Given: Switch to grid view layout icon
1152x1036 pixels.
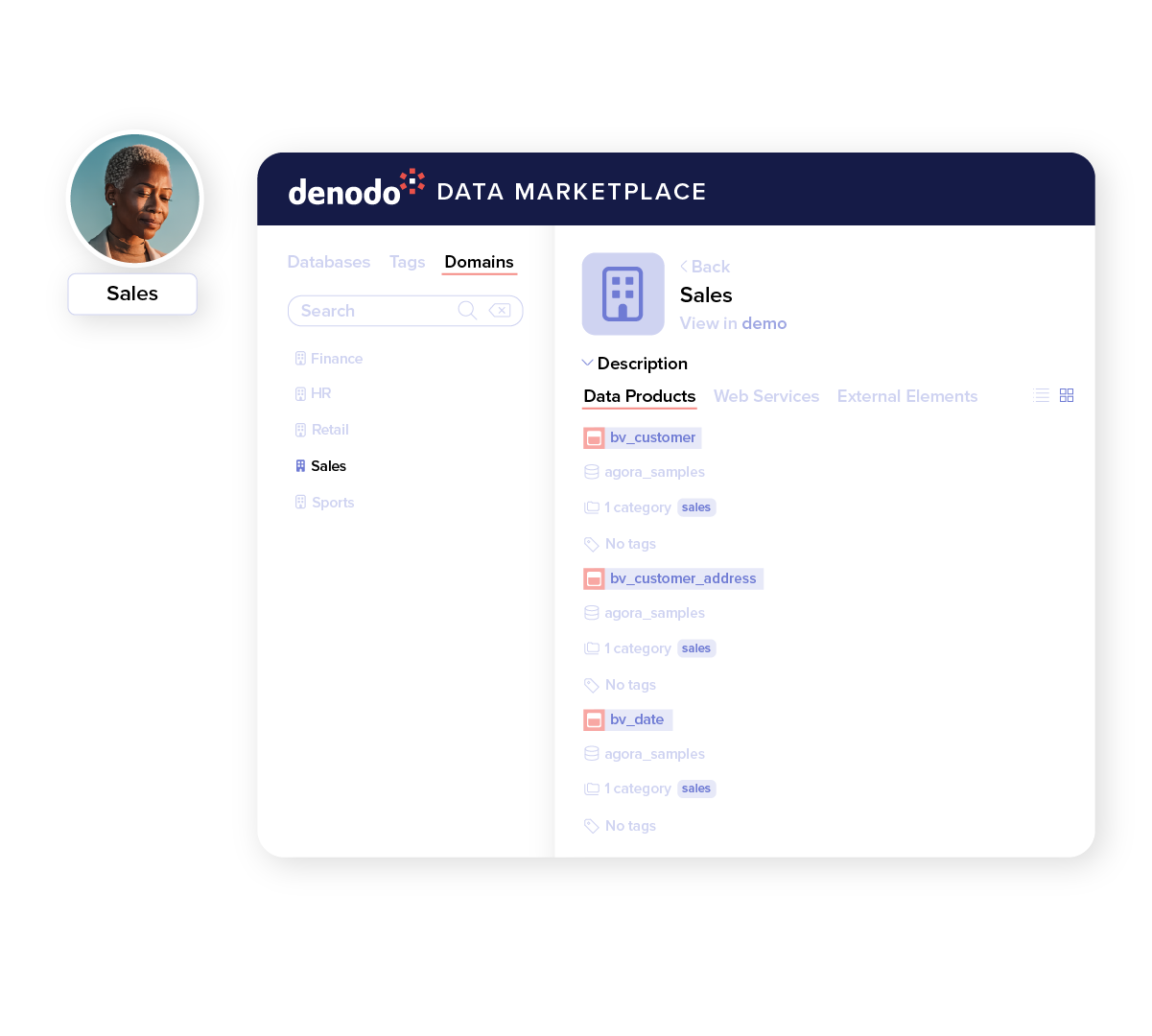Looking at the screenshot, I should 1067,395.
